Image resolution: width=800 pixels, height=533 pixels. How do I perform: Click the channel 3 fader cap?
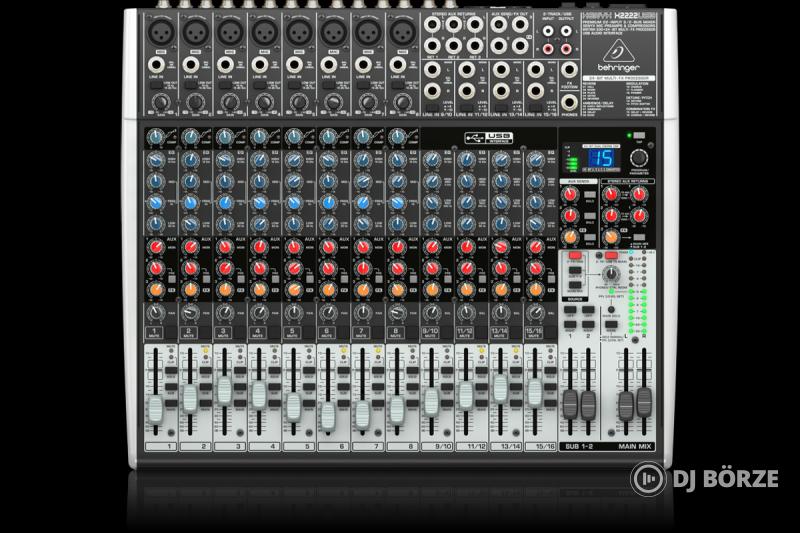tap(224, 390)
